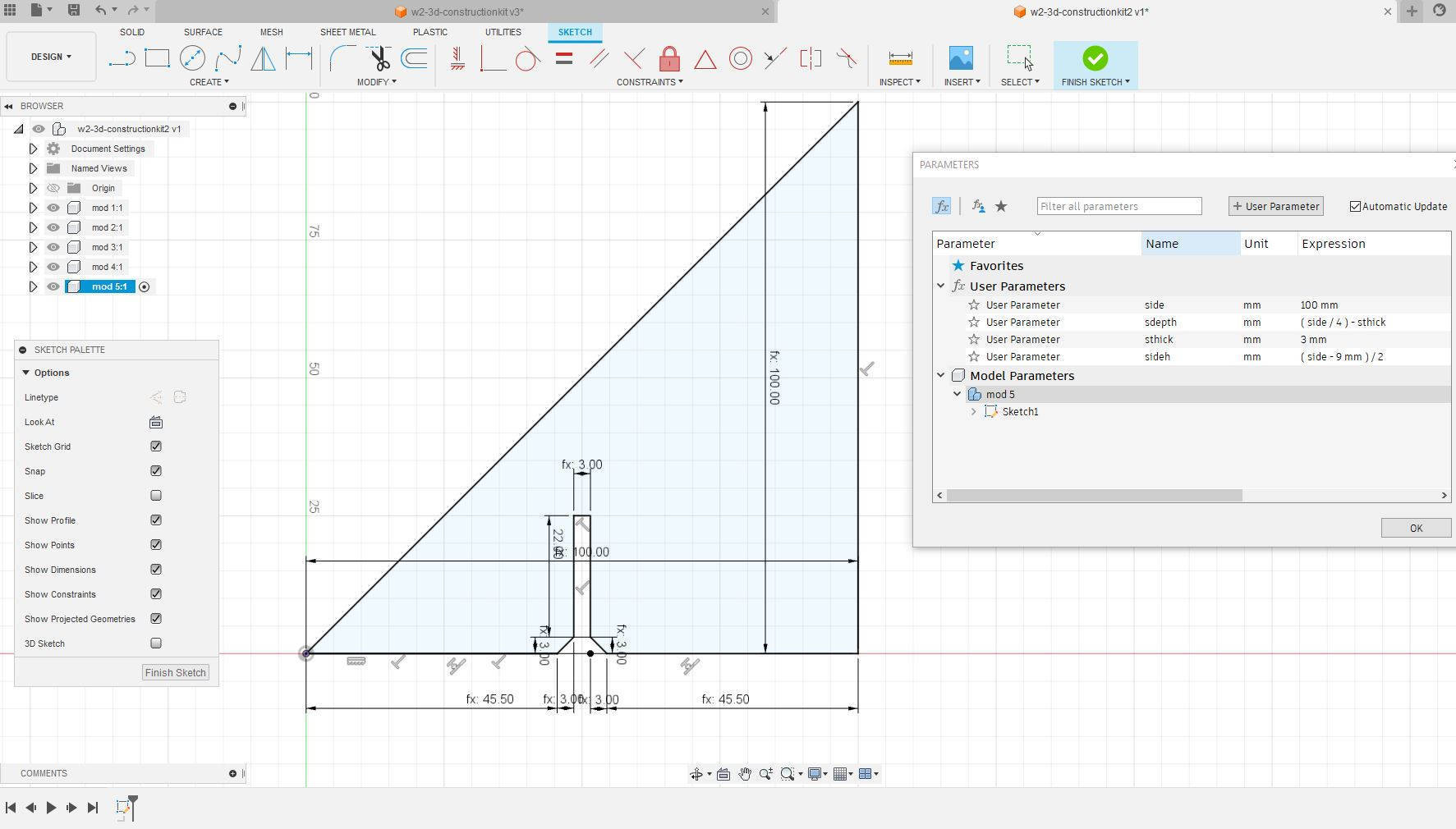Toggle Show Points checkbox
This screenshot has width=1456, height=829.
pos(156,545)
